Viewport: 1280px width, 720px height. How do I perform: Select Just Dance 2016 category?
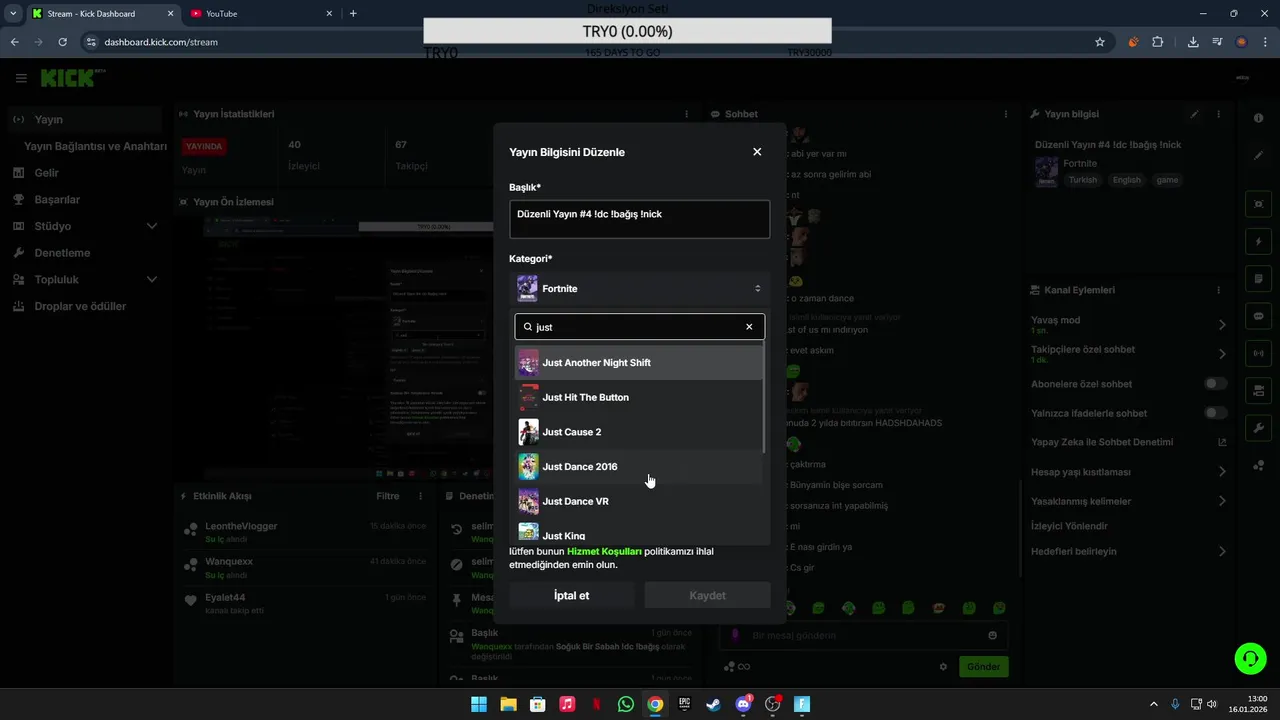pyautogui.click(x=639, y=466)
